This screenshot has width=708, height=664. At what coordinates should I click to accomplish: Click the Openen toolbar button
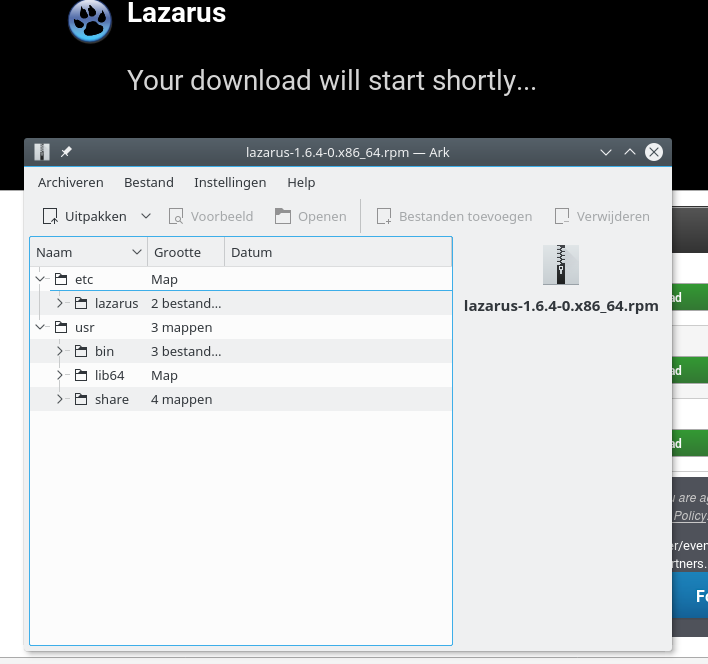[x=311, y=216]
